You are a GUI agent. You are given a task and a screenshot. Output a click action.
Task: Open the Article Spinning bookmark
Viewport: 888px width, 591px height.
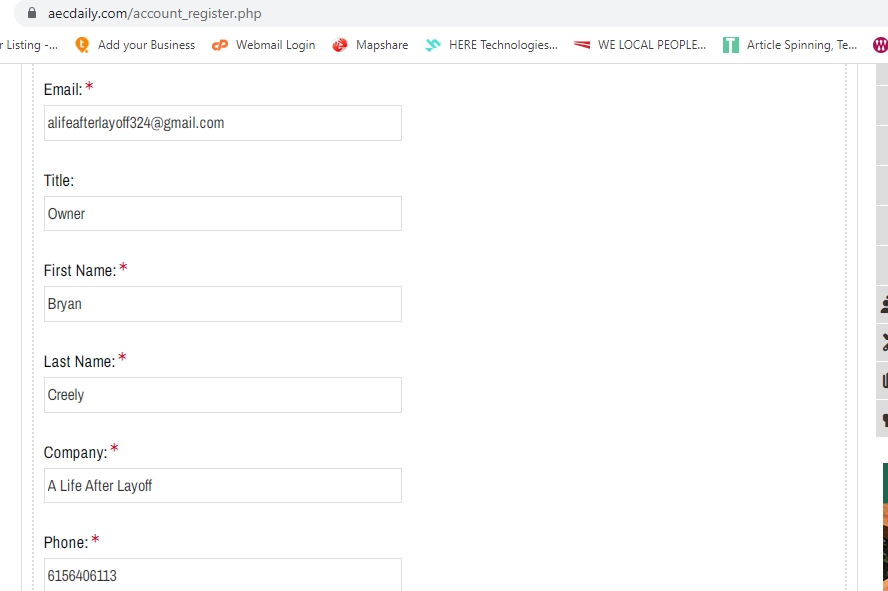[790, 45]
